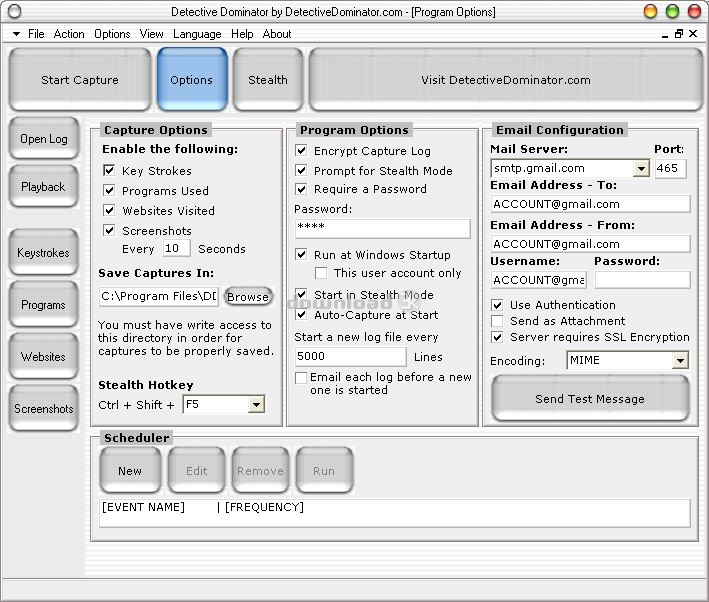This screenshot has width=709, height=602.
Task: Toggle Run at Windows Startup checkbox
Action: coord(301,254)
